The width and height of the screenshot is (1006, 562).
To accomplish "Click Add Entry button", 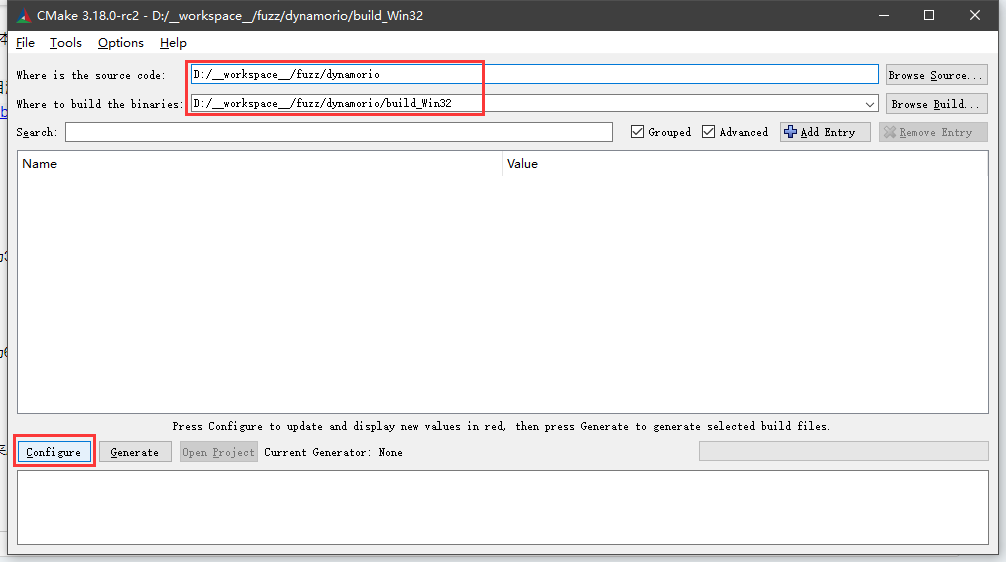I will coord(825,132).
